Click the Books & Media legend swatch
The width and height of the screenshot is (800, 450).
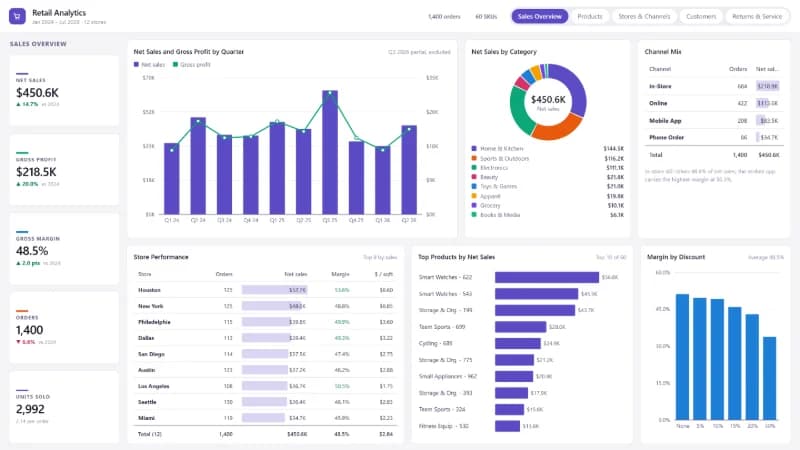point(474,215)
